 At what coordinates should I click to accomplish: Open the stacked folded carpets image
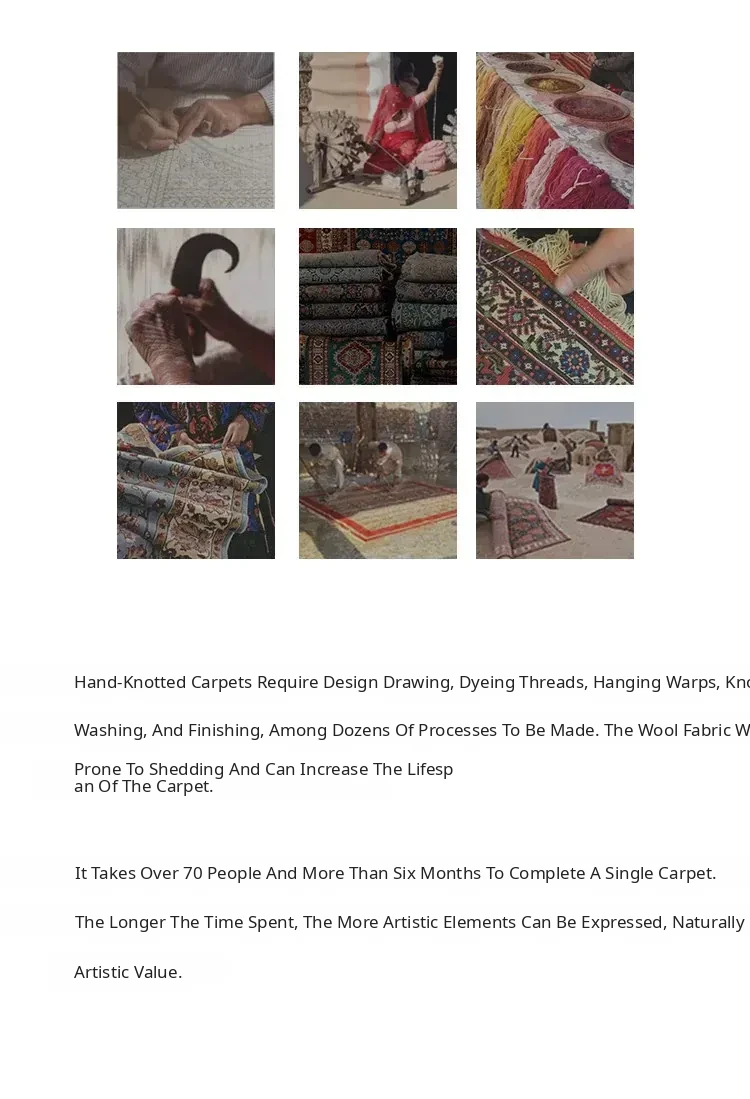point(378,306)
